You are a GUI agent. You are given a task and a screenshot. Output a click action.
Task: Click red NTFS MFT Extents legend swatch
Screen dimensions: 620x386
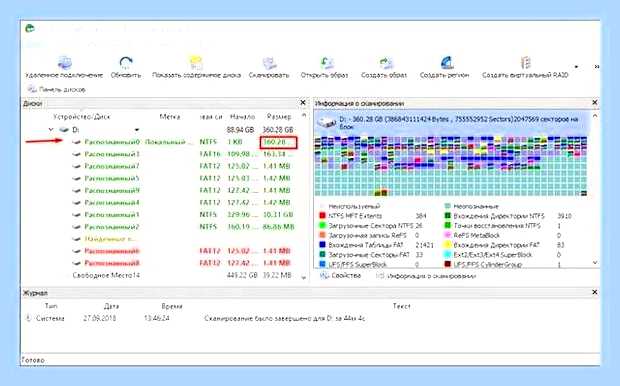click(x=322, y=216)
